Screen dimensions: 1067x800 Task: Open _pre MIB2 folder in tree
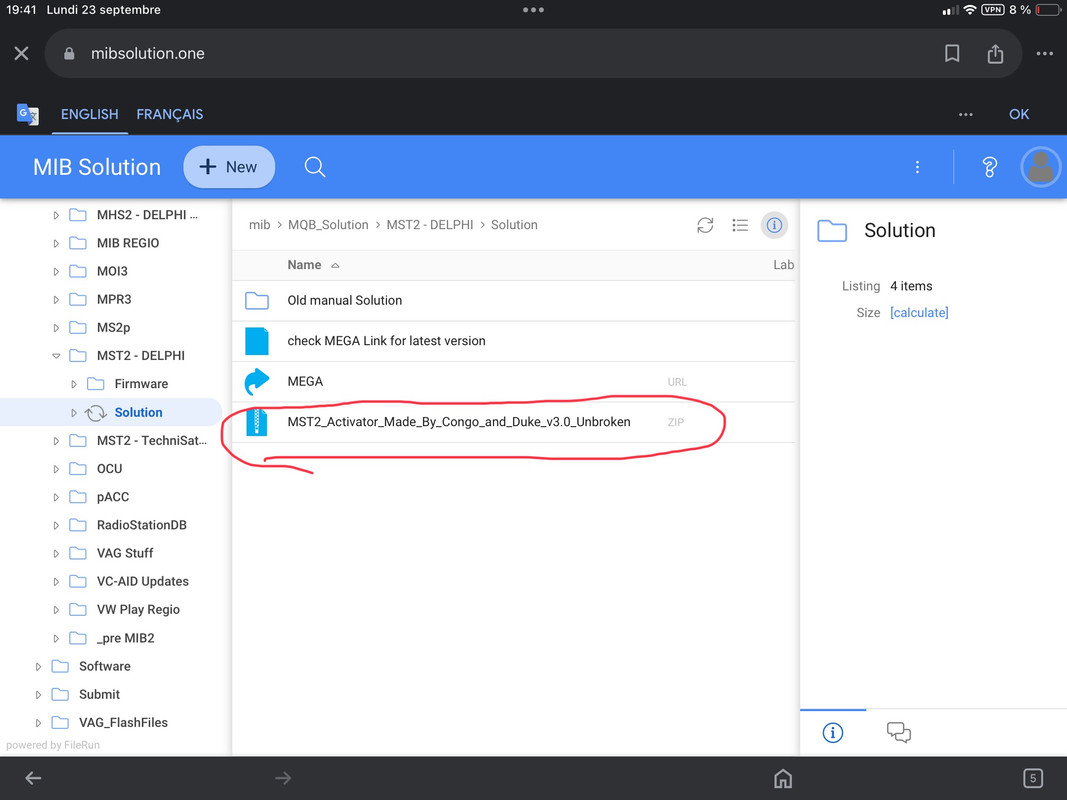tap(125, 638)
